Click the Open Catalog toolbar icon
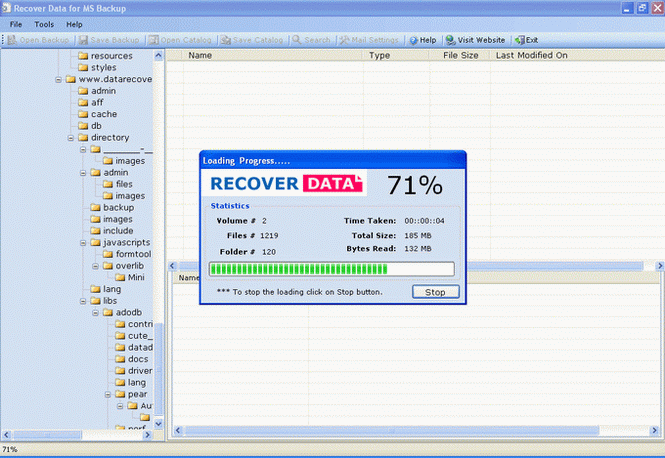 coord(152,40)
